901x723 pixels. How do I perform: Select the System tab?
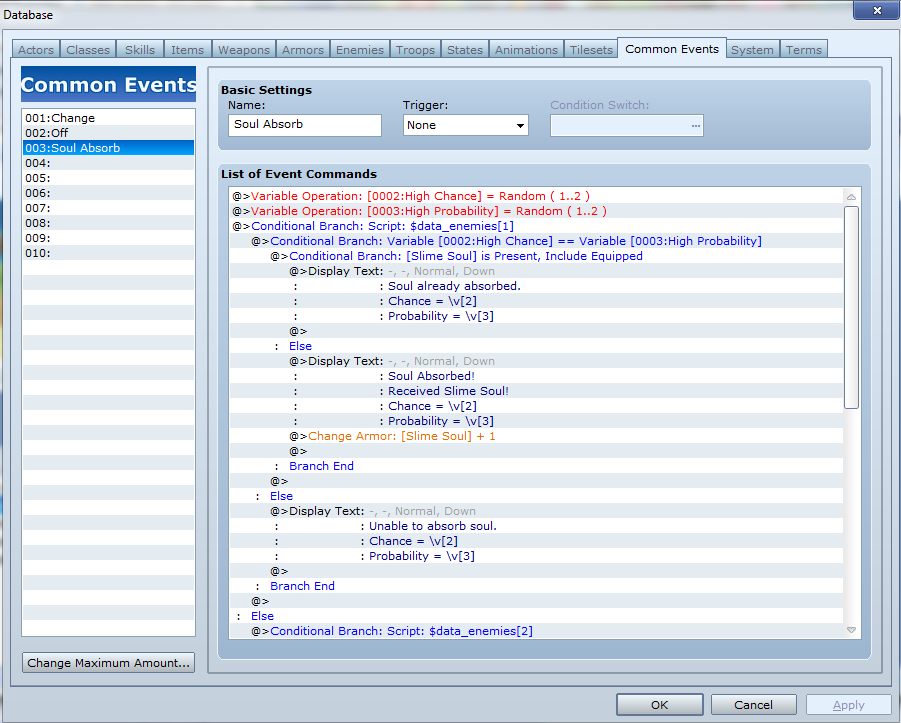[x=752, y=50]
